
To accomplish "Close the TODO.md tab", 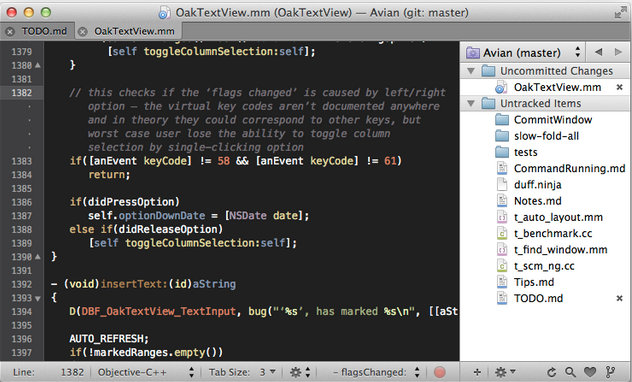I will click(10, 31).
